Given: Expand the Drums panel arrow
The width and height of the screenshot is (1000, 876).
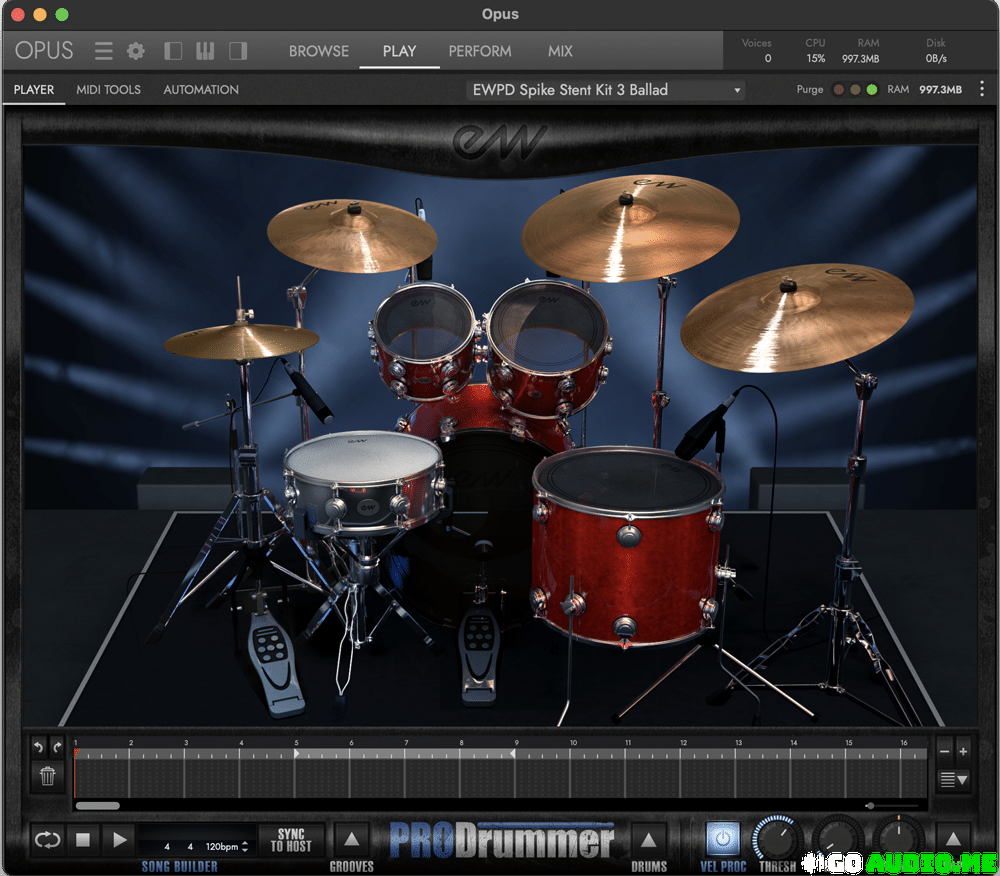Looking at the screenshot, I should (x=648, y=840).
